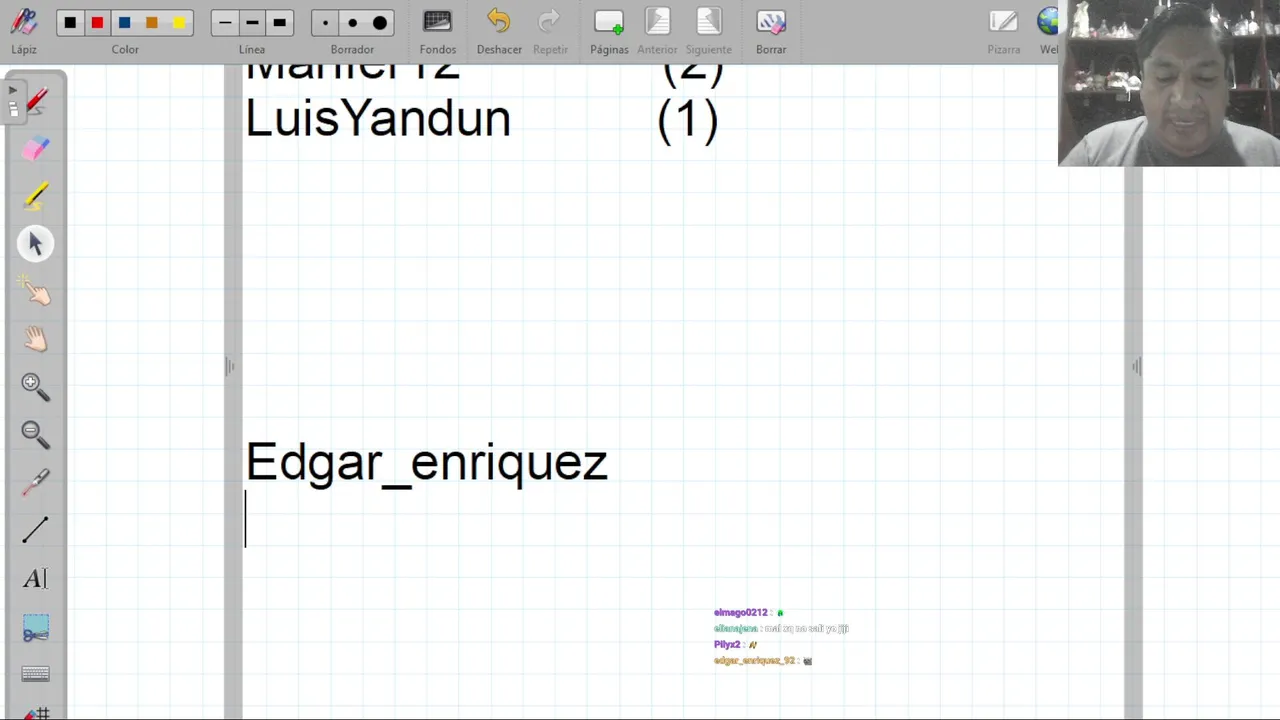The image size is (1280, 720).
Task: Choose the small eraser size
Action: click(325, 23)
